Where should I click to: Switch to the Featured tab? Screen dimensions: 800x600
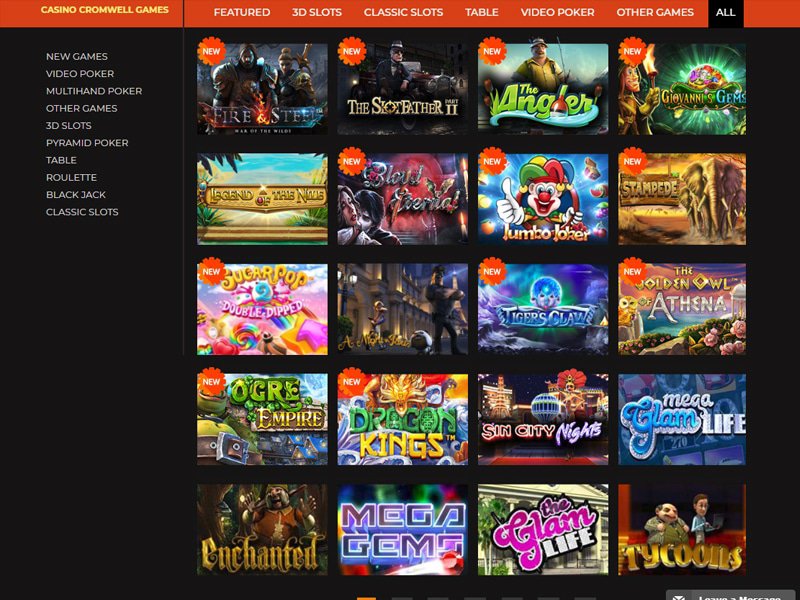(242, 12)
